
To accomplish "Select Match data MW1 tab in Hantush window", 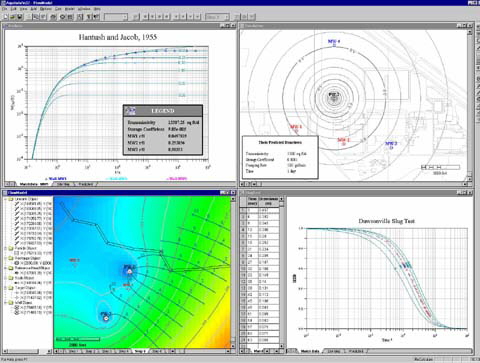I will coord(34,184).
